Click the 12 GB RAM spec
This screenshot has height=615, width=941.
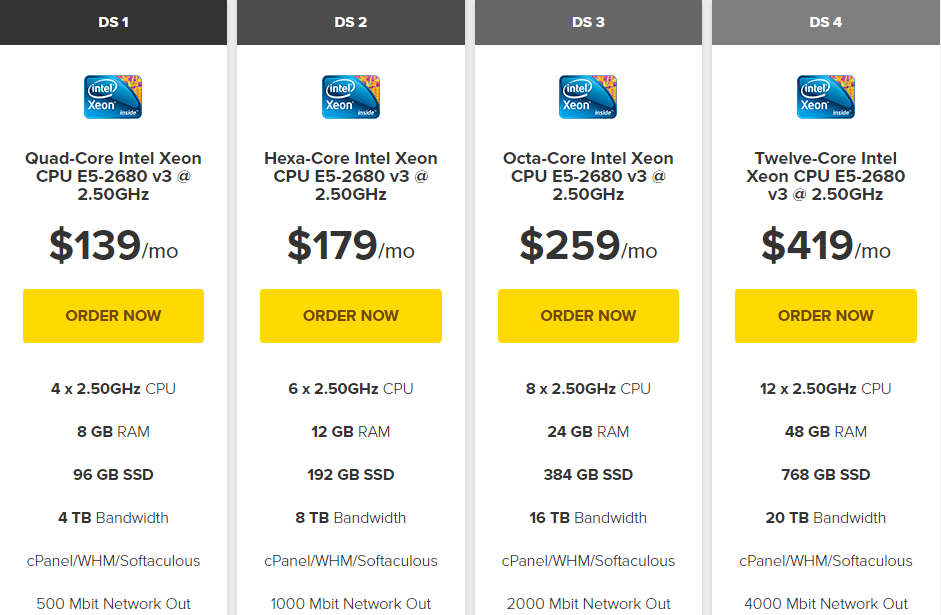[x=351, y=432]
